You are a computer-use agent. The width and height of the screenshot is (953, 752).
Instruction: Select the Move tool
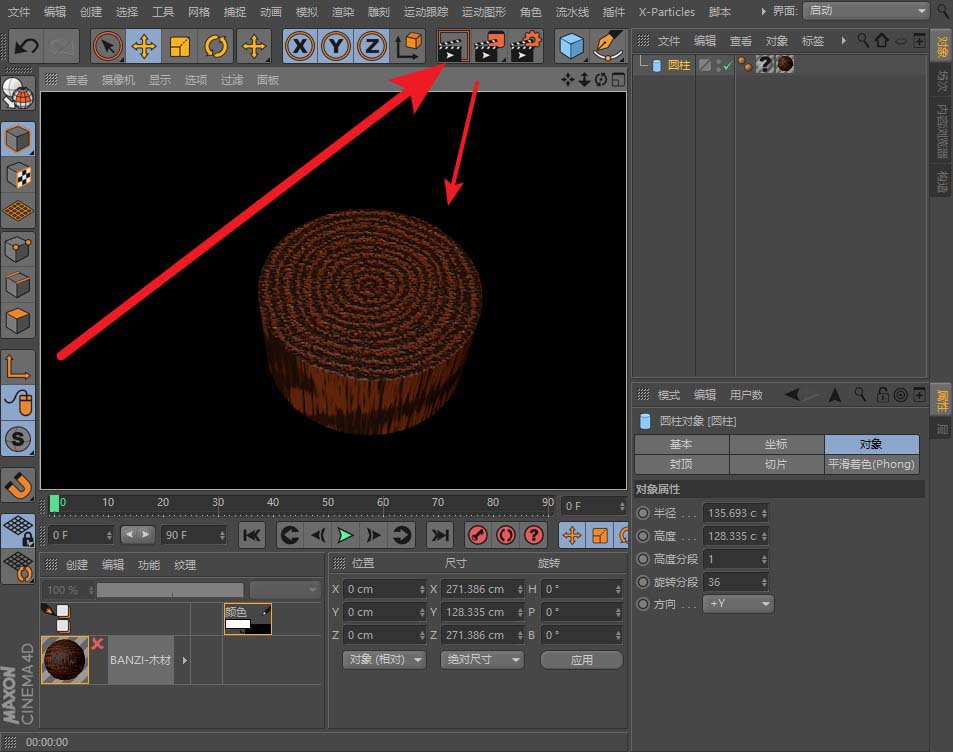142,47
